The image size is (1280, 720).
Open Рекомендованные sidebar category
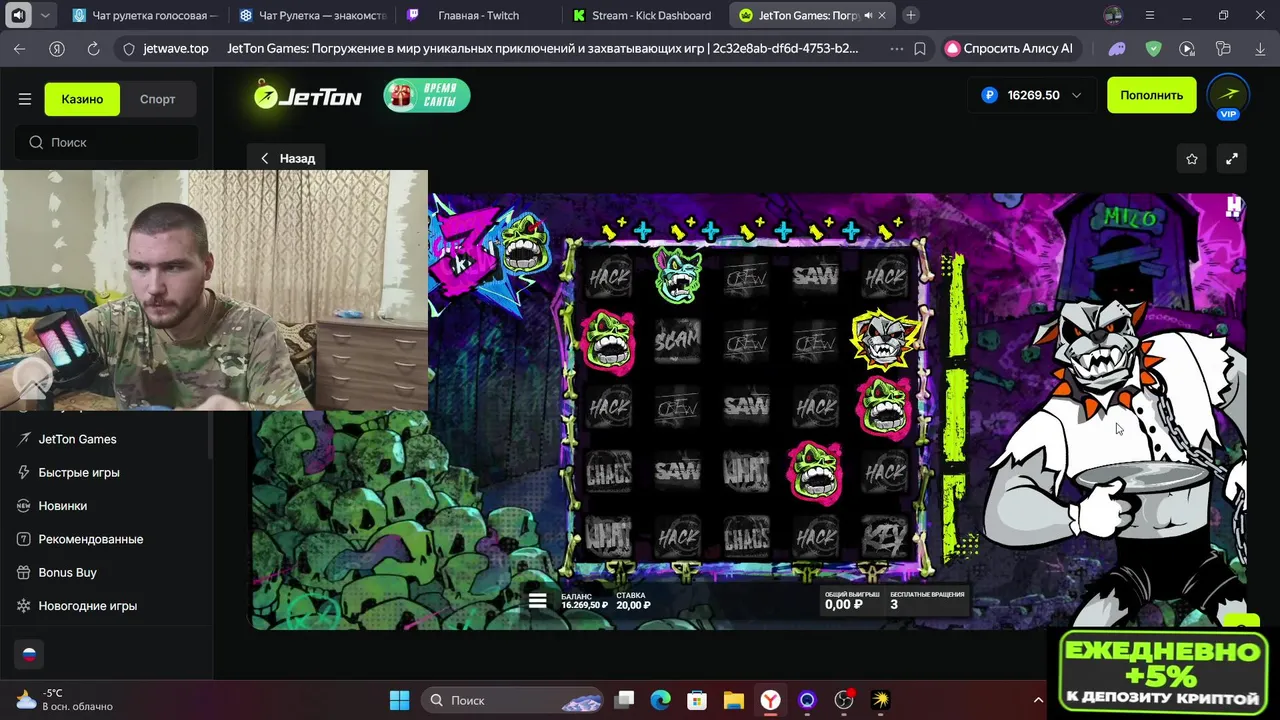coord(90,539)
